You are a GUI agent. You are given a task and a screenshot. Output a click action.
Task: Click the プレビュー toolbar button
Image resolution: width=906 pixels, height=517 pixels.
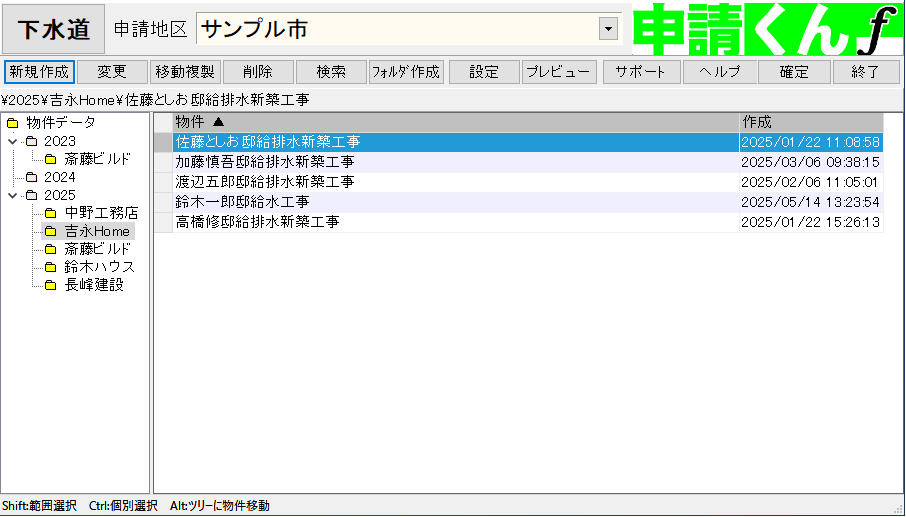pyautogui.click(x=560, y=72)
